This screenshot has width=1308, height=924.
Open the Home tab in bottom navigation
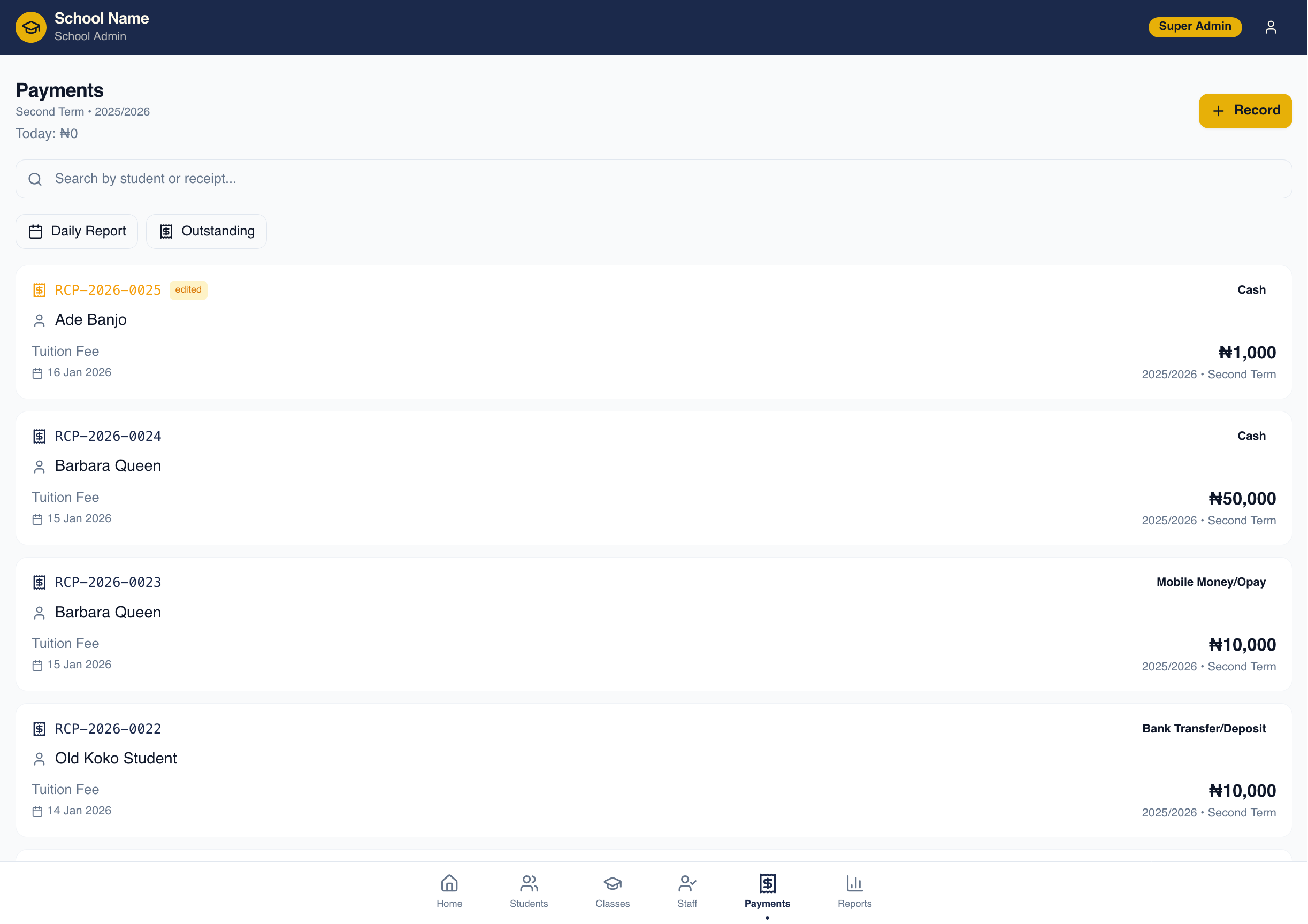pos(449,891)
